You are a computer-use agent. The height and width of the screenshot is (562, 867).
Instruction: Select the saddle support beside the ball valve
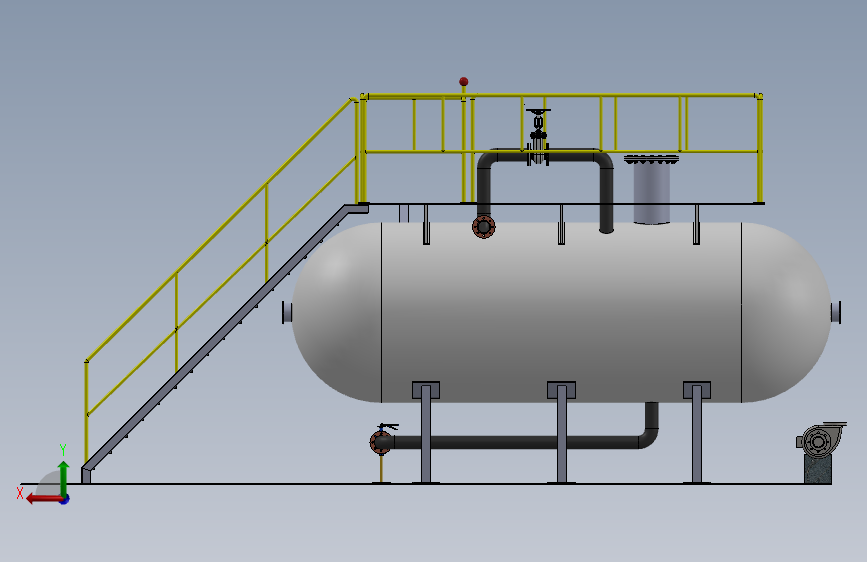tap(426, 432)
